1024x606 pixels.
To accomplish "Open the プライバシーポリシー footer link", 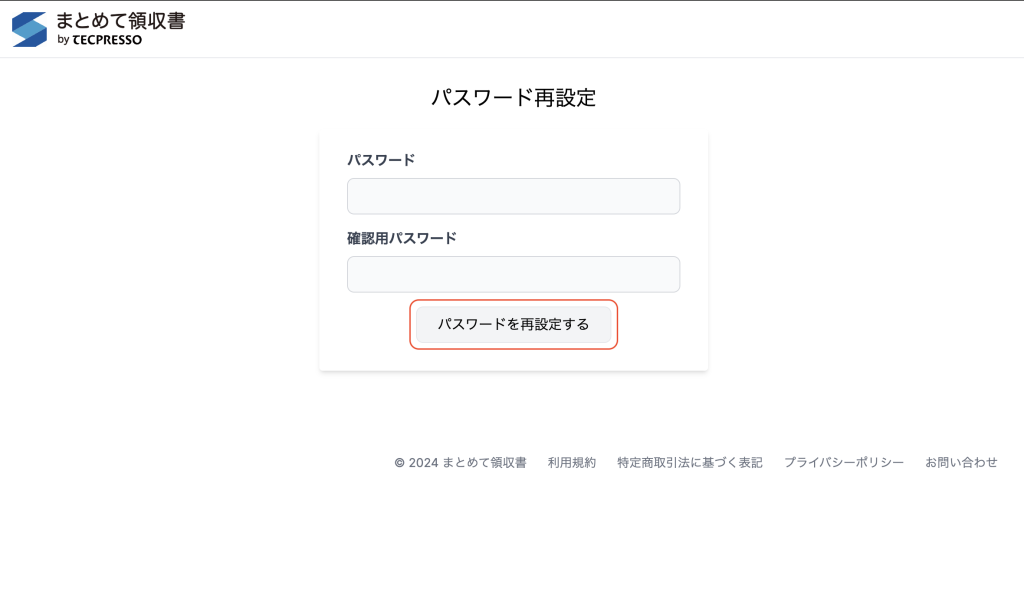I will pos(844,463).
